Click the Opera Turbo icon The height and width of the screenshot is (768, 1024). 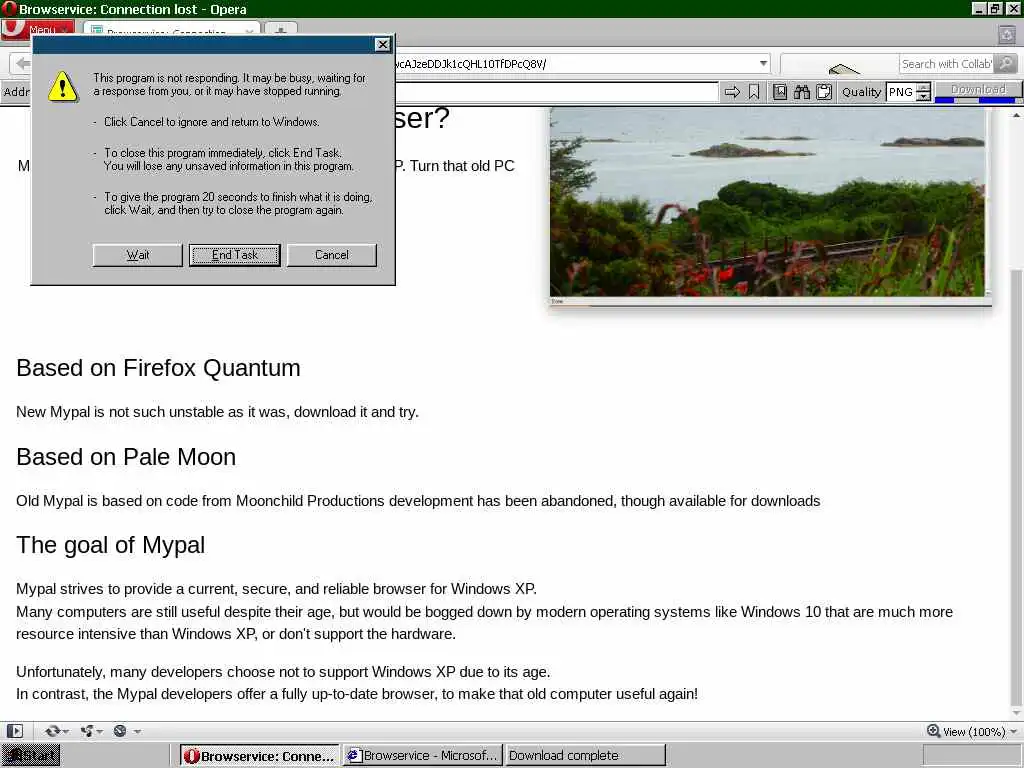120,731
